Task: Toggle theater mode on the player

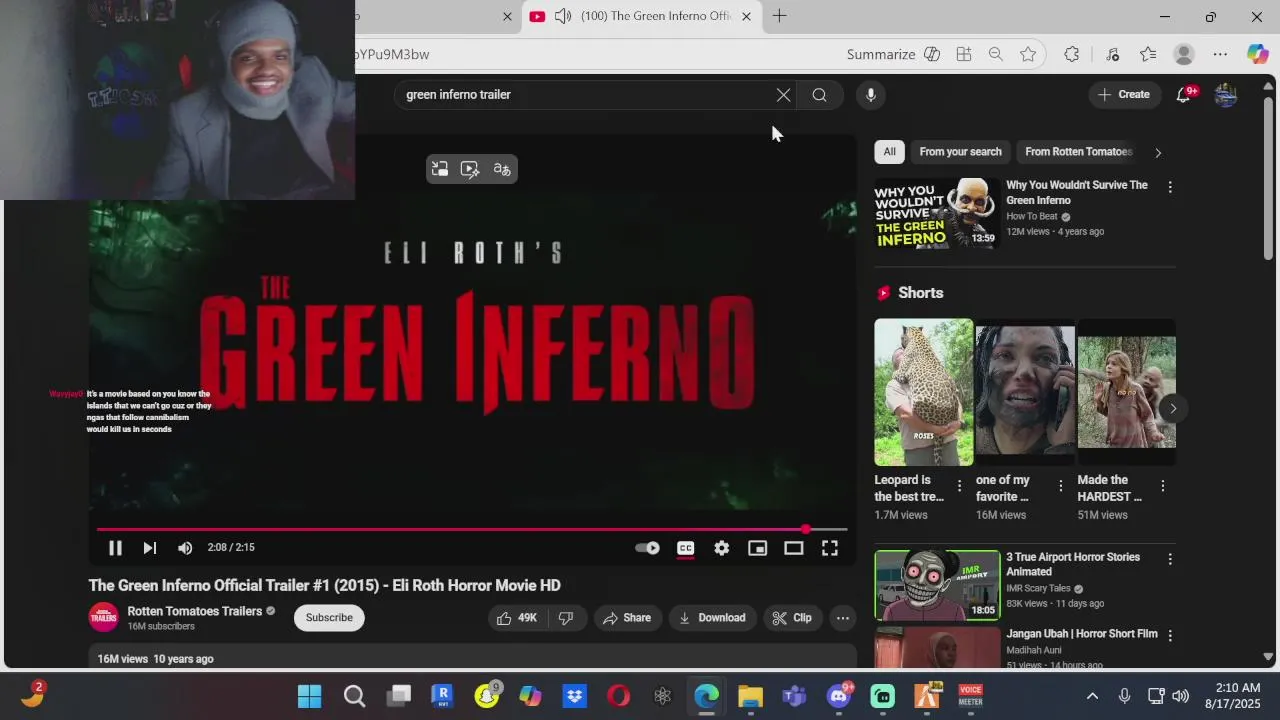Action: coord(793,548)
